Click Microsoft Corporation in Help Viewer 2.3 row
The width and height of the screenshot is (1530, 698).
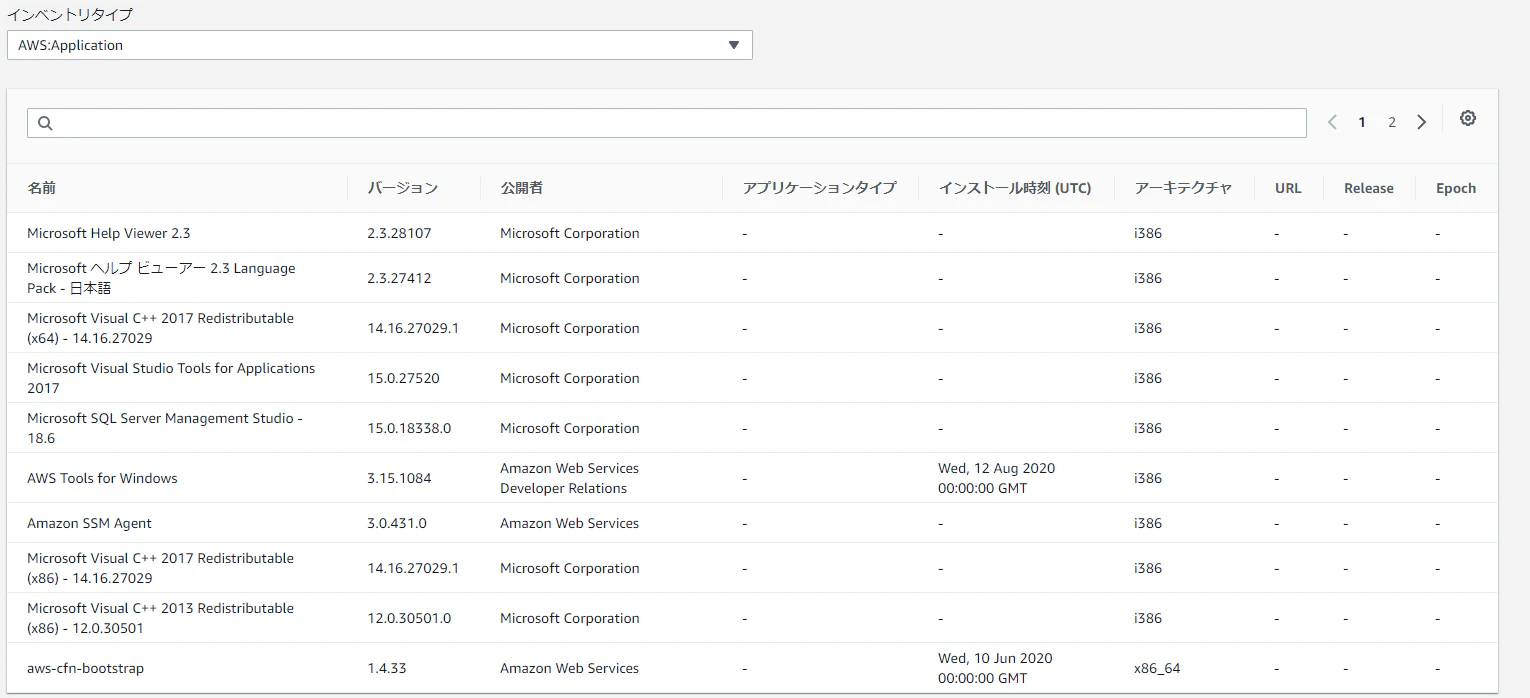pyautogui.click(x=570, y=233)
